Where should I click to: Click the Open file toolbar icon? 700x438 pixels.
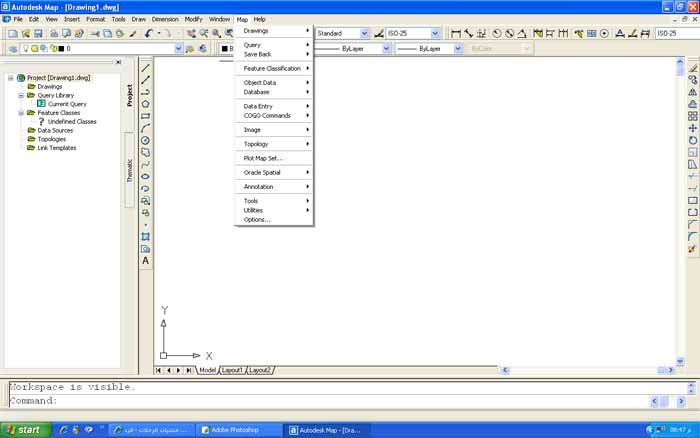tap(26, 33)
